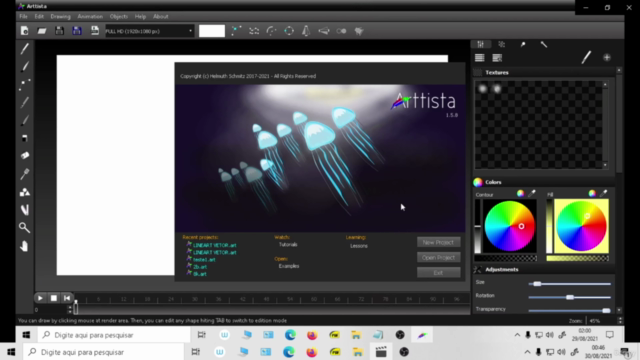The width and height of the screenshot is (640, 360).
Task: Open the FULL HD resolution dropdown
Action: click(149, 31)
